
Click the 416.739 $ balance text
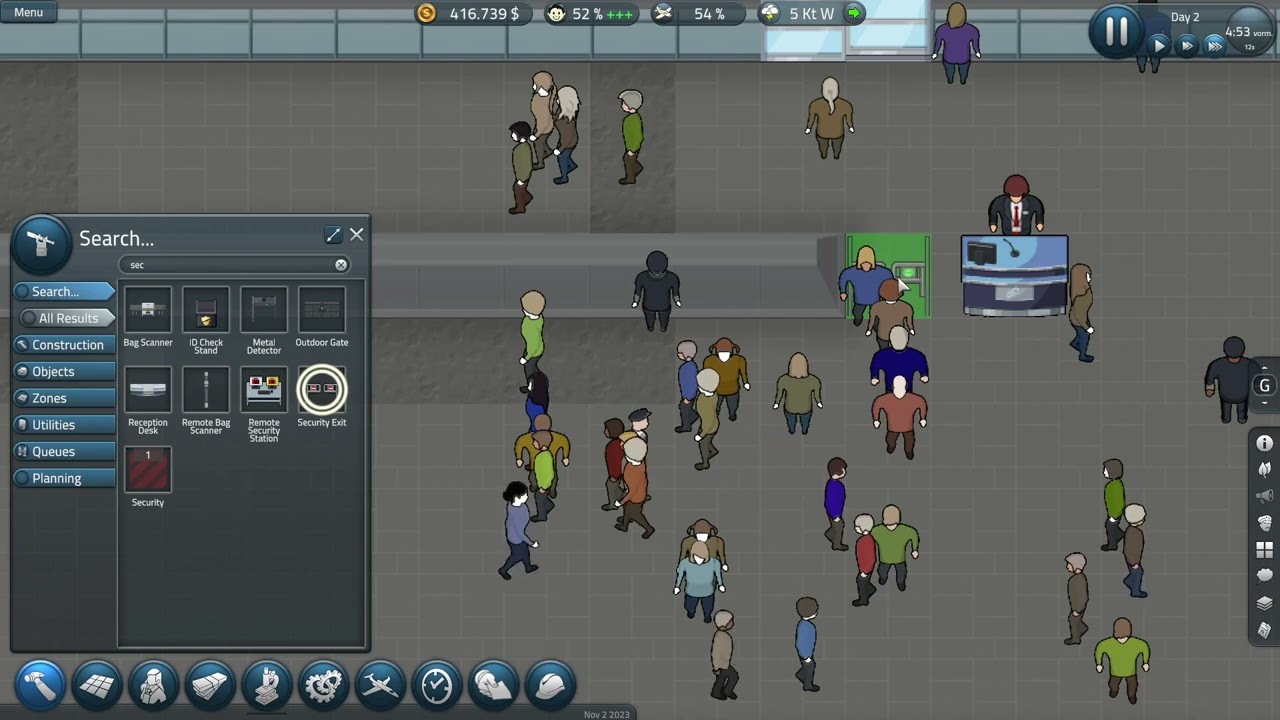click(484, 13)
